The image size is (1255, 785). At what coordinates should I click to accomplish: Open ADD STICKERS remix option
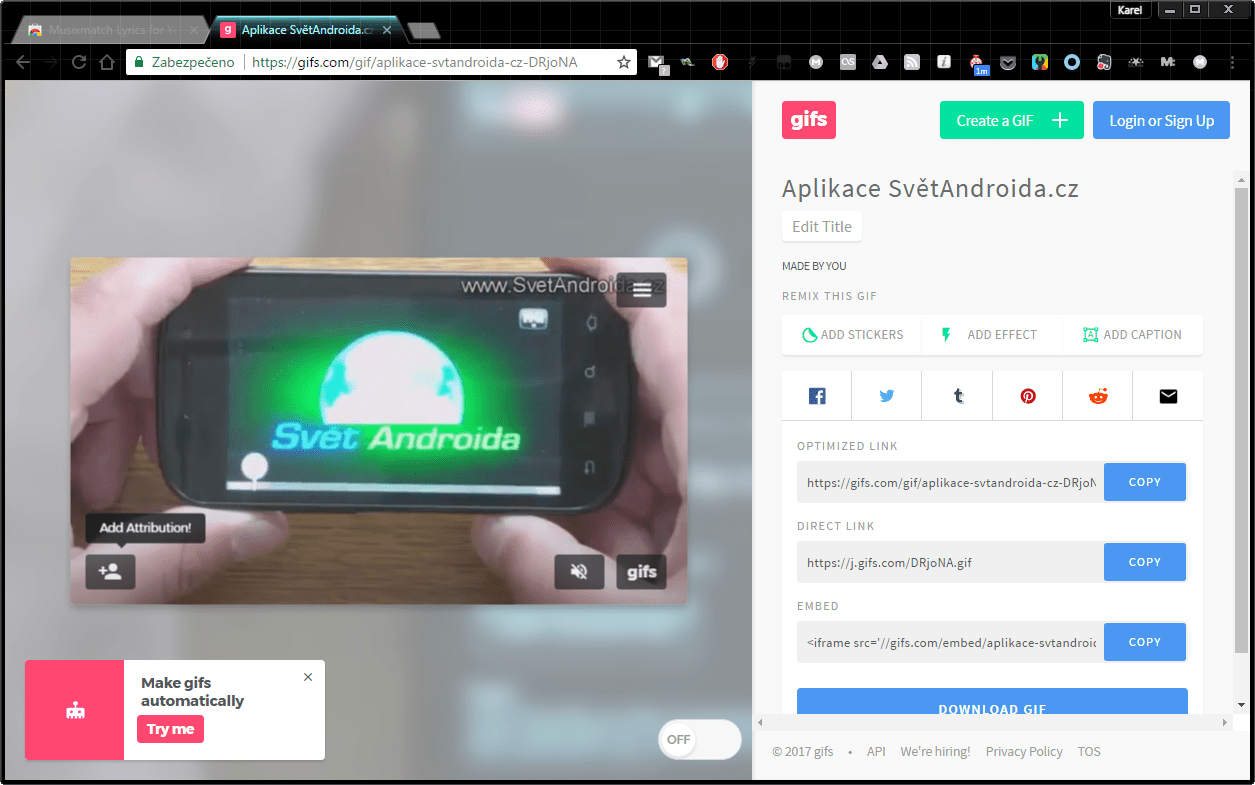[x=853, y=335]
